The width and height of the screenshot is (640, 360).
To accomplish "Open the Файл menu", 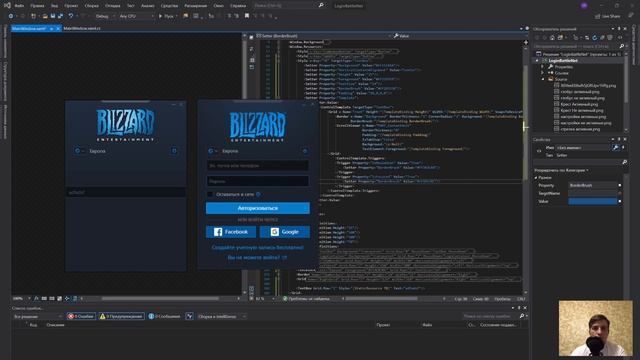I will (x=19, y=6).
